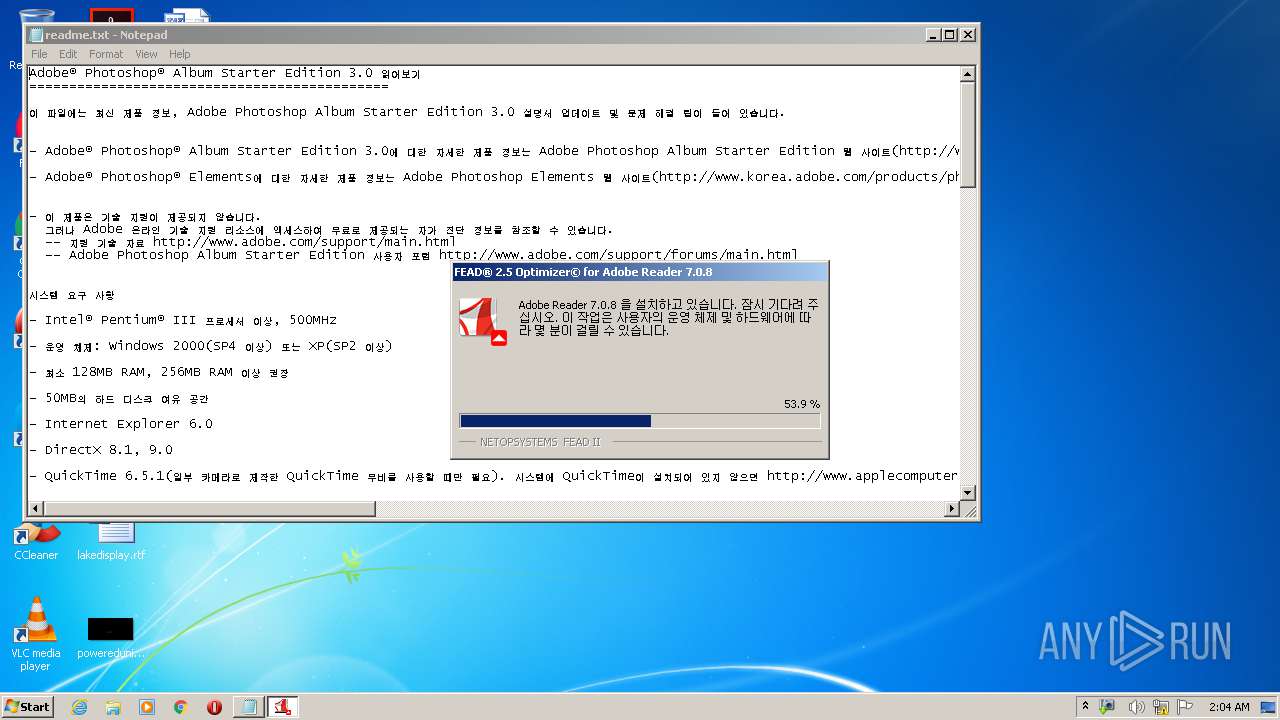1280x720 pixels.
Task: Click the Adobe Reader icon in the installer dialog
Action: coord(483,321)
